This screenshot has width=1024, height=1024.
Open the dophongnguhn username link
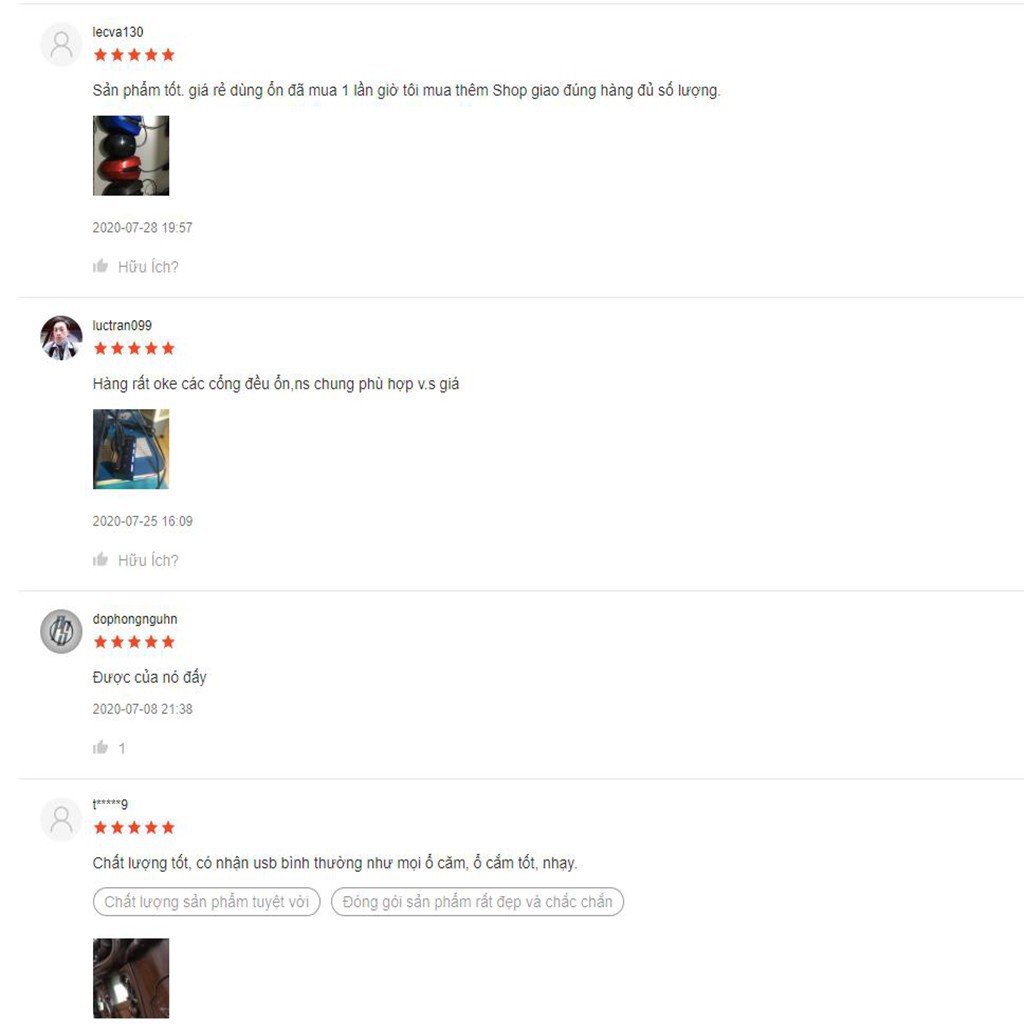(135, 619)
